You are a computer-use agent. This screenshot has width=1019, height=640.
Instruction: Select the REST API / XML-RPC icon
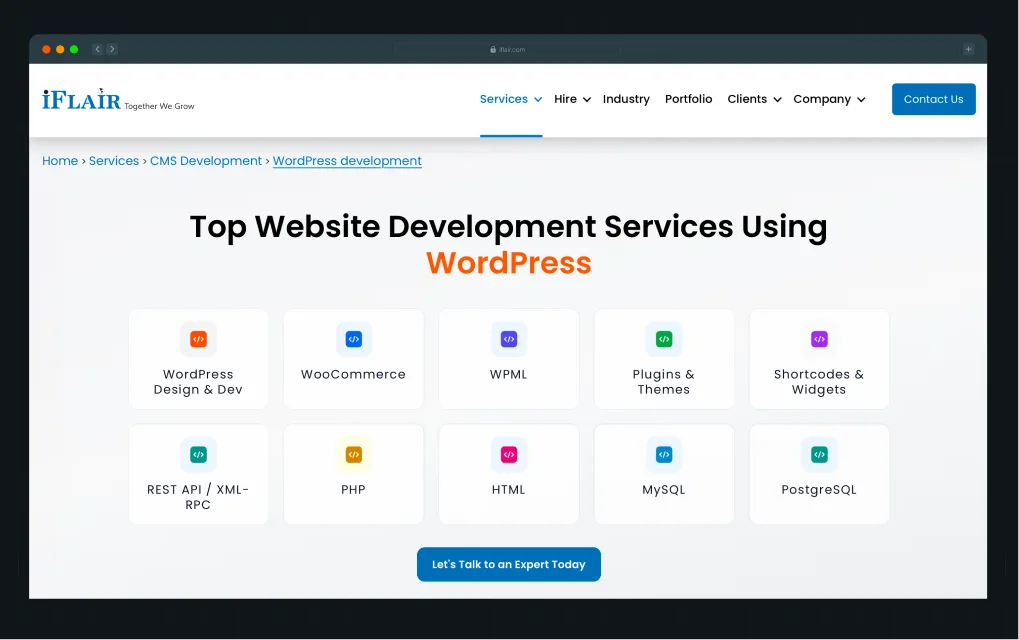[x=198, y=455]
